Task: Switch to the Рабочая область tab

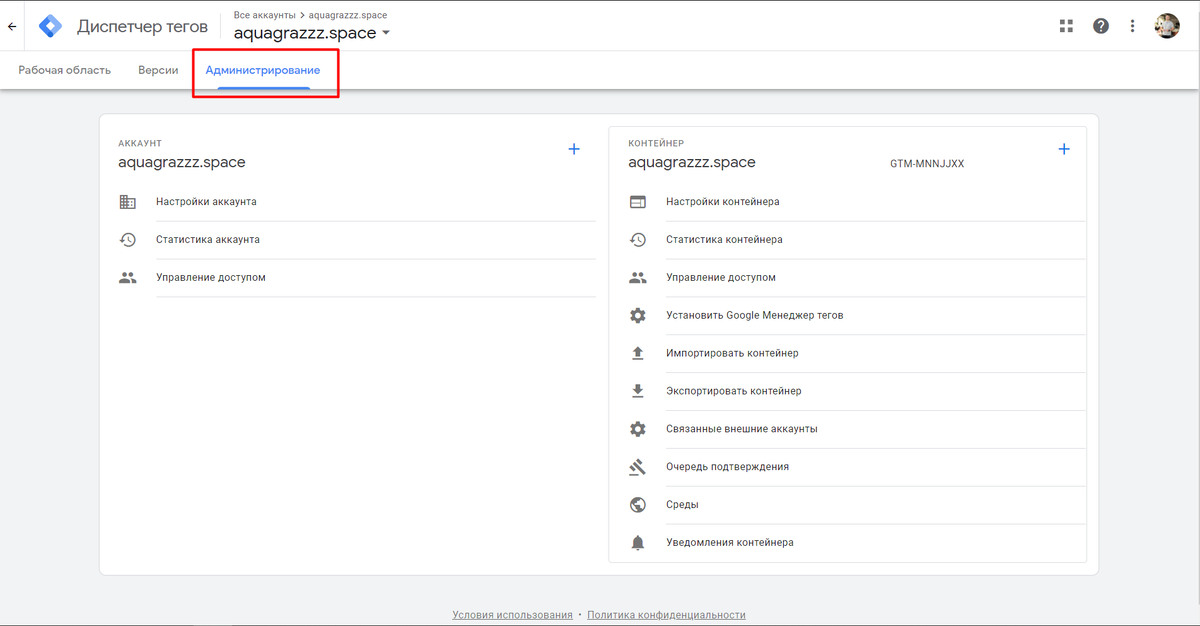Action: coord(65,71)
